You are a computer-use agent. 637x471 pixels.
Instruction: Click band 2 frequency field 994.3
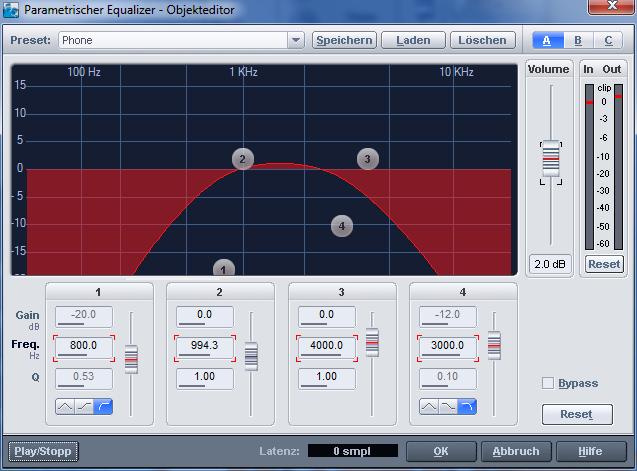pos(205,348)
